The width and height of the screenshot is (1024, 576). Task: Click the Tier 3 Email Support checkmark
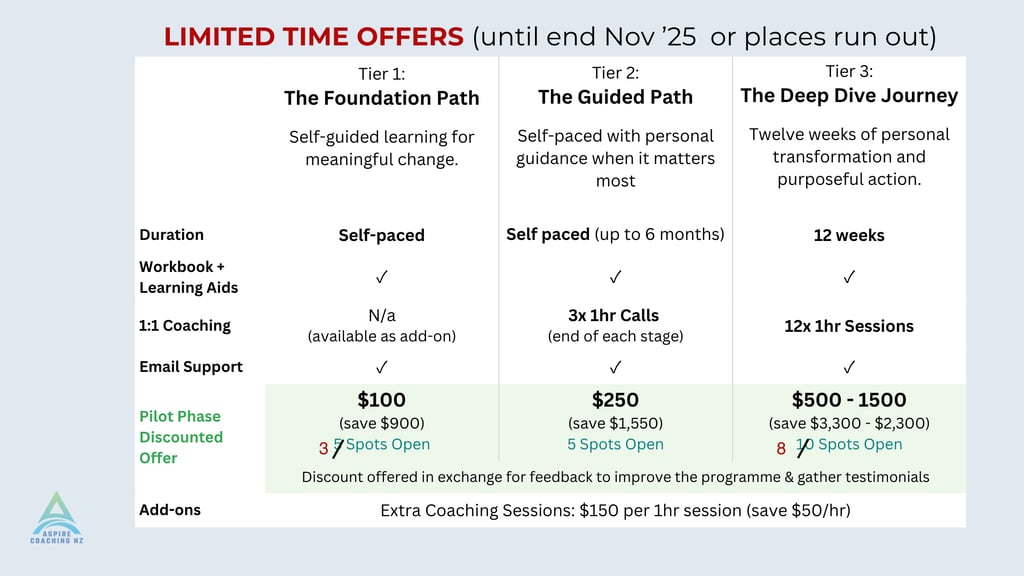849,367
